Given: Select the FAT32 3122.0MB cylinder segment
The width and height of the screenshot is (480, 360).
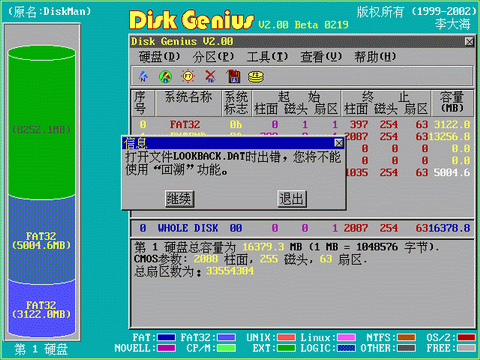Looking at the screenshot, I should tap(42, 310).
